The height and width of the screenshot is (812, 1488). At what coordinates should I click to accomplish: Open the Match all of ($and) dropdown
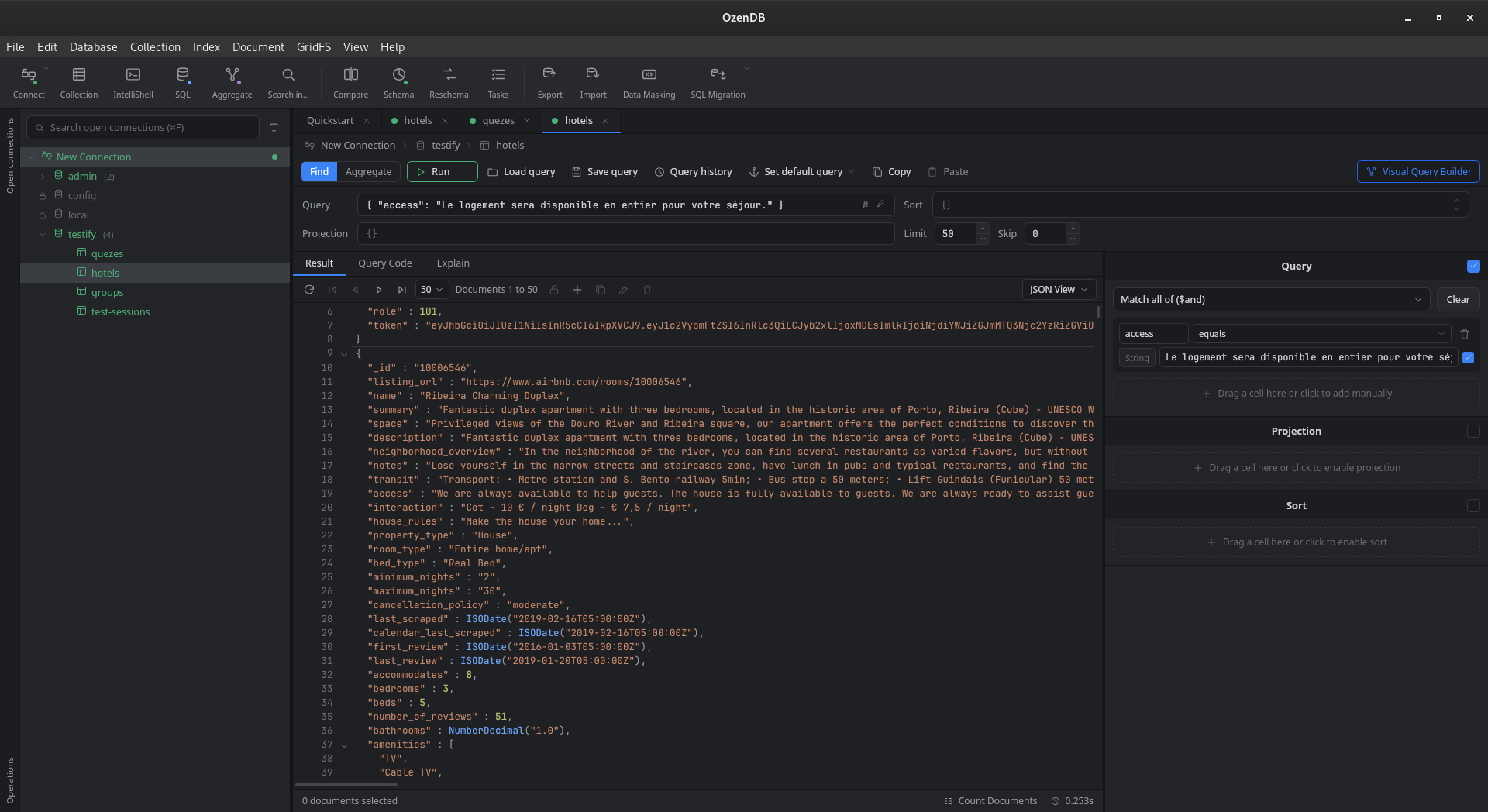[1272, 299]
